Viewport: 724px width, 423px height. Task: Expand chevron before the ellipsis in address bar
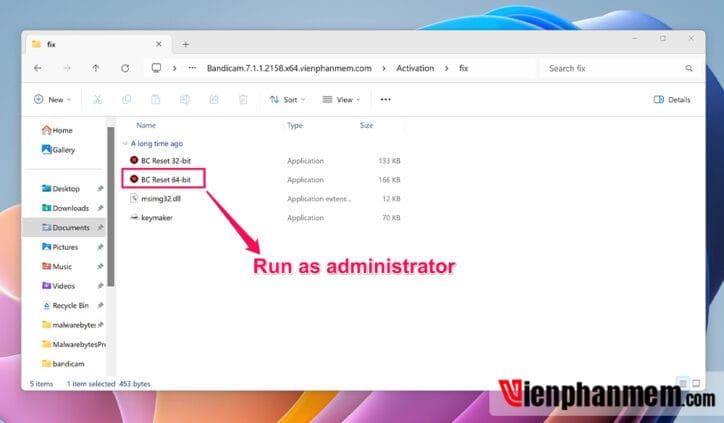[x=175, y=68]
